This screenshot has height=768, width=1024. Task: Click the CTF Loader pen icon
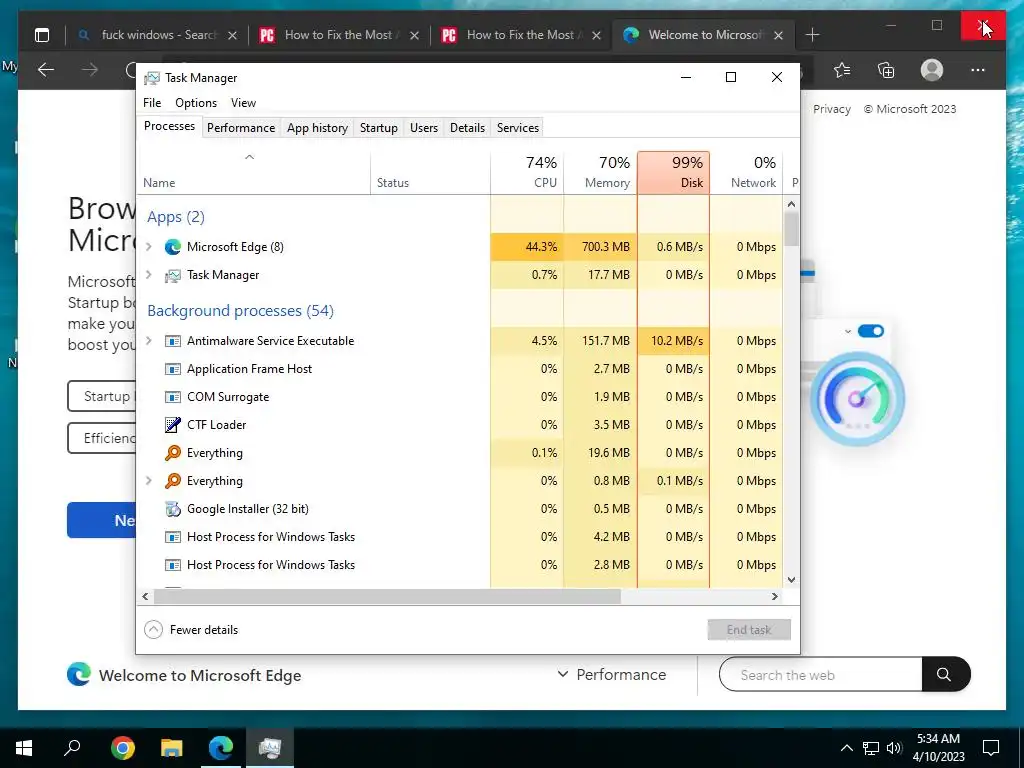[x=172, y=425]
